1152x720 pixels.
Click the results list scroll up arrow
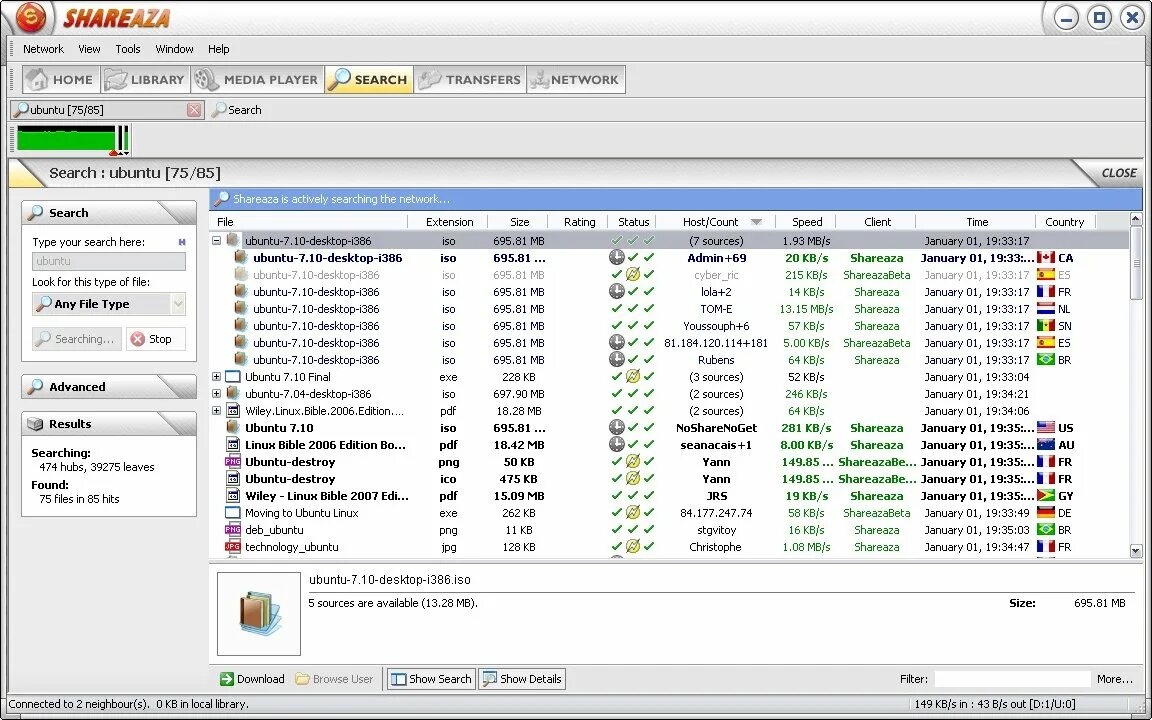tap(1136, 220)
